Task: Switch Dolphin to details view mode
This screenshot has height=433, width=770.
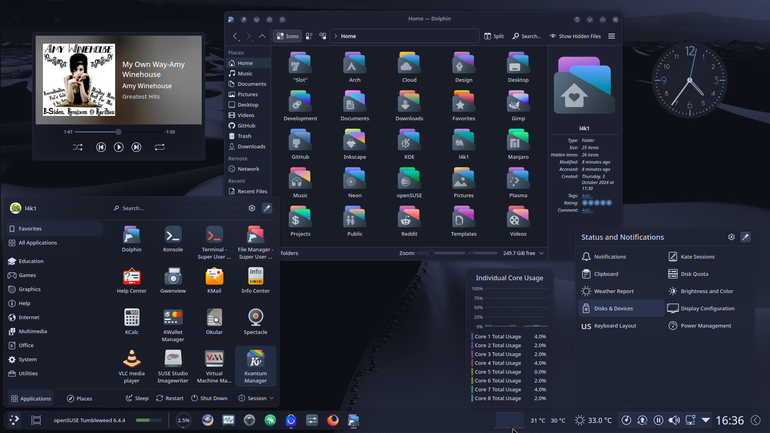Action: point(323,36)
